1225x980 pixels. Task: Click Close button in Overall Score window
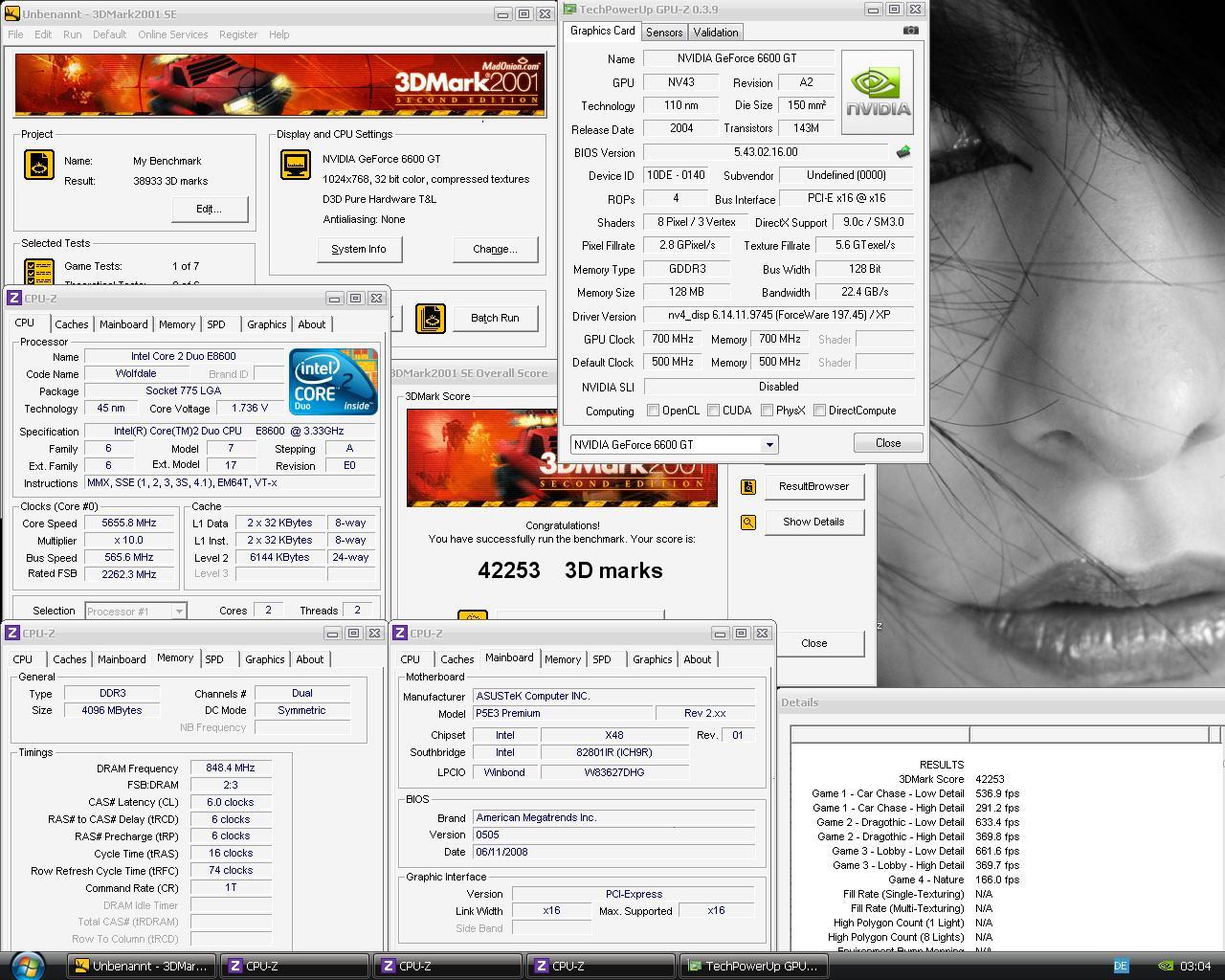point(813,643)
